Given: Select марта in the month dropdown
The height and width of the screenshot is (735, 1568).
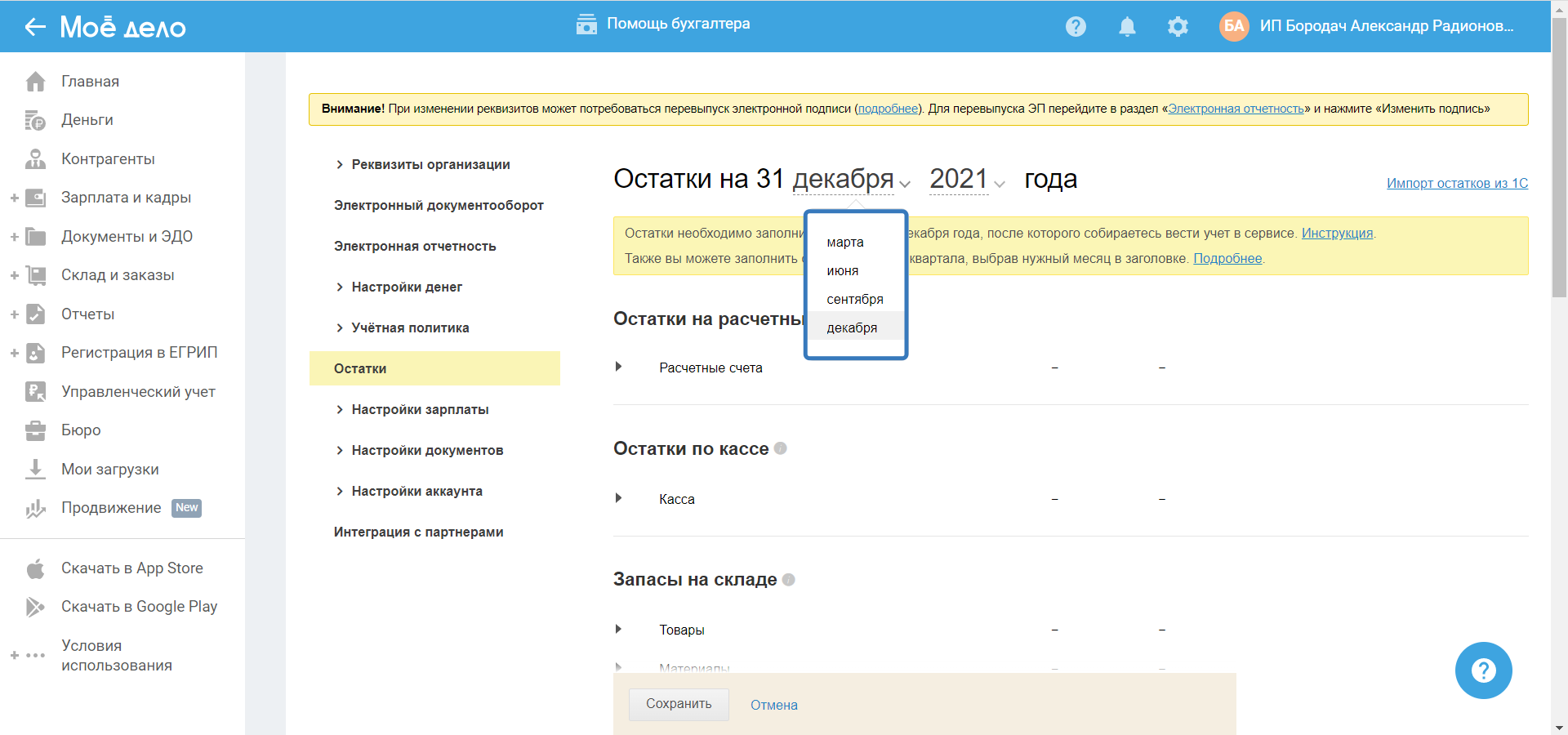Looking at the screenshot, I should pos(844,243).
